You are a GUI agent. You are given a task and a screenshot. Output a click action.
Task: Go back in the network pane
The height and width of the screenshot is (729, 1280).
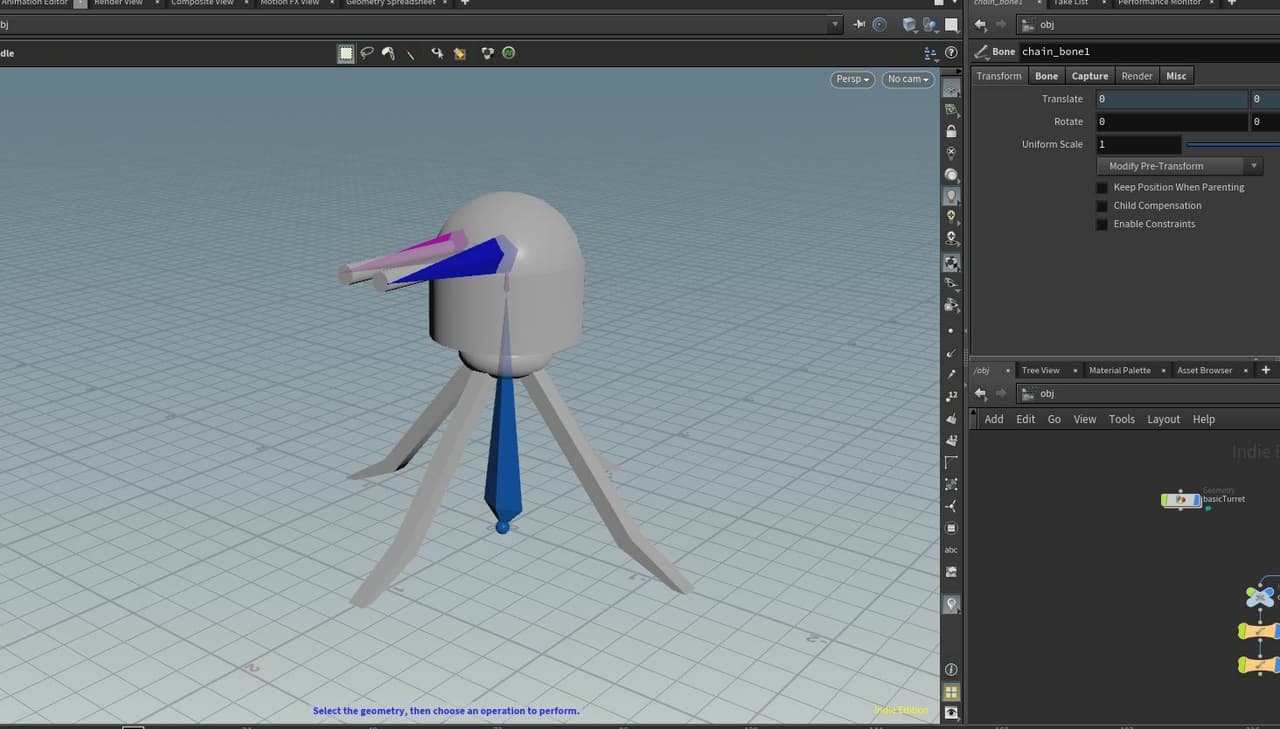(980, 393)
